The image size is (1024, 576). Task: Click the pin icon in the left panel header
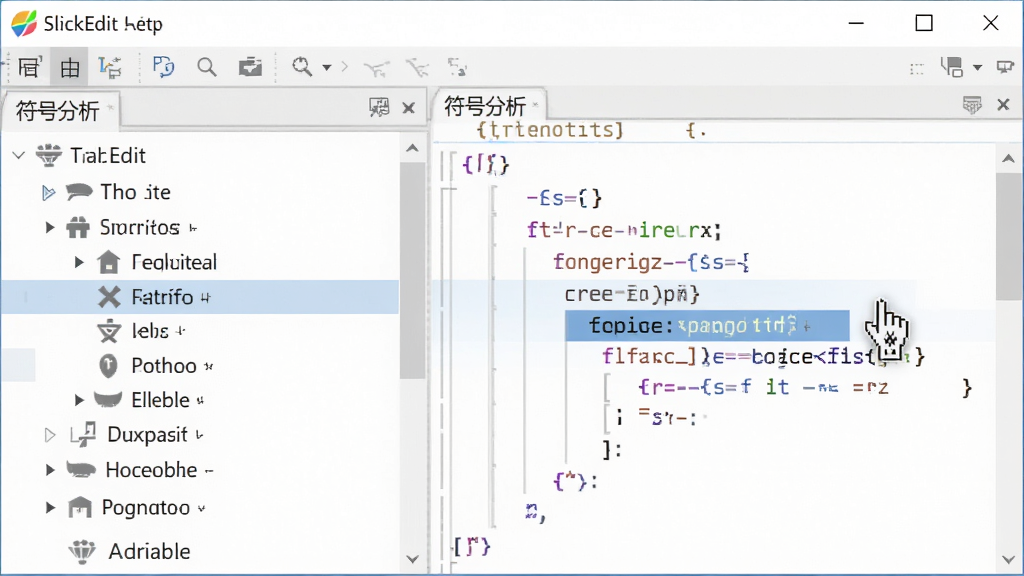[x=379, y=107]
